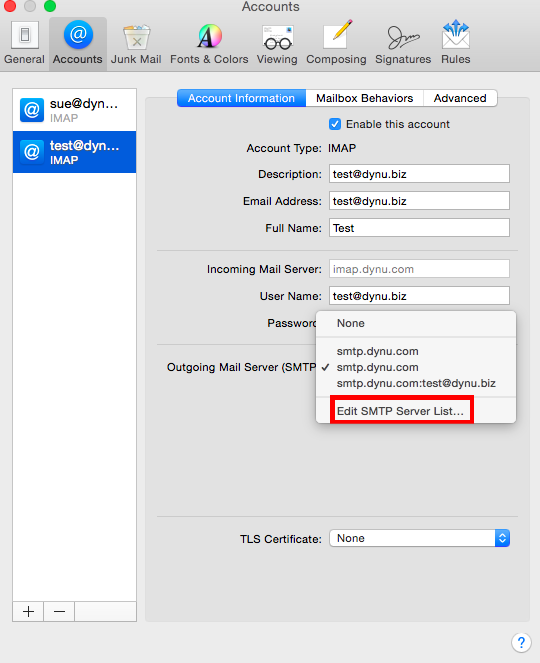Add a new account with plus button
The height and width of the screenshot is (663, 540).
tap(28, 611)
